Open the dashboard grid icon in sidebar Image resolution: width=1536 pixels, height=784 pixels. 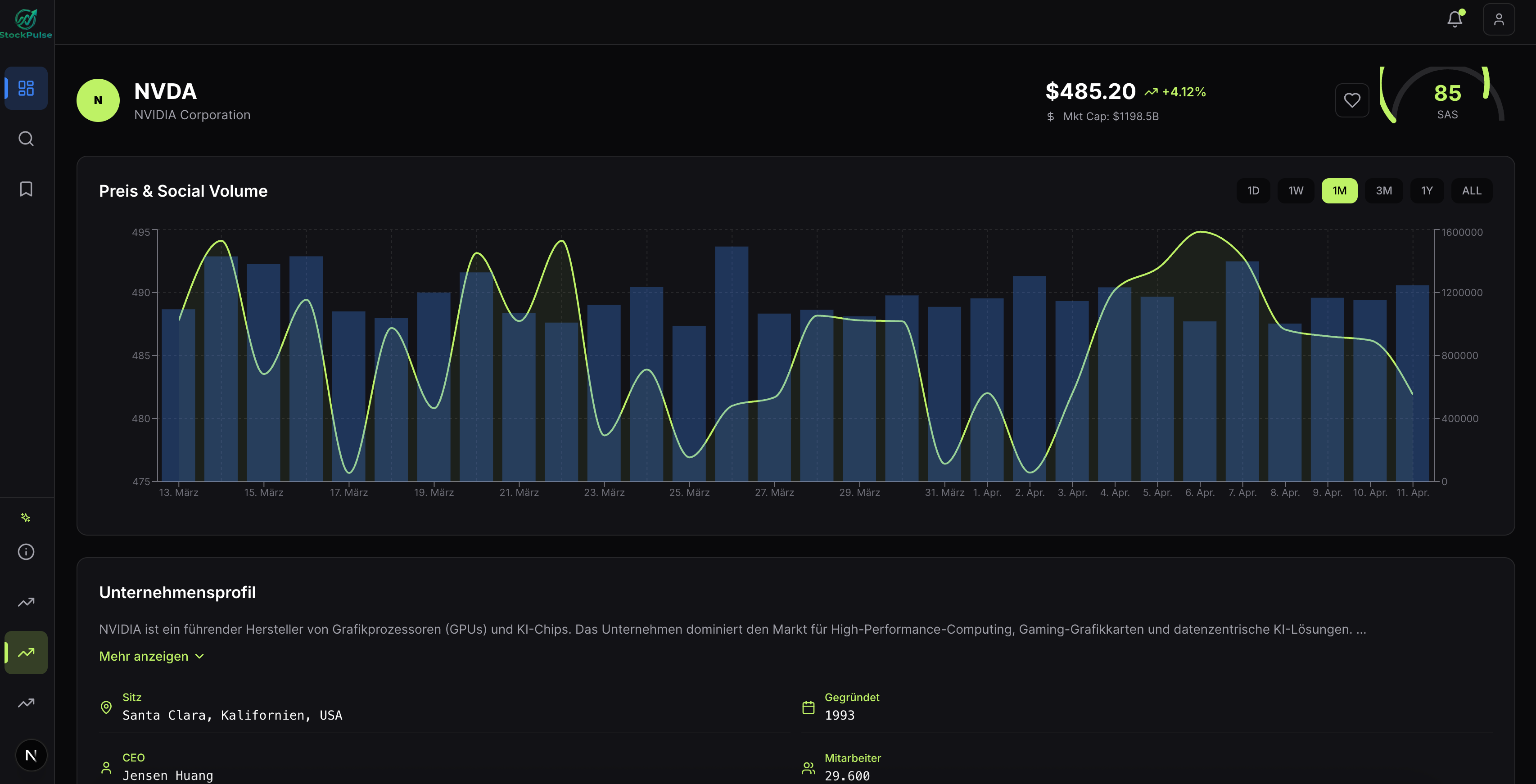[x=26, y=88]
